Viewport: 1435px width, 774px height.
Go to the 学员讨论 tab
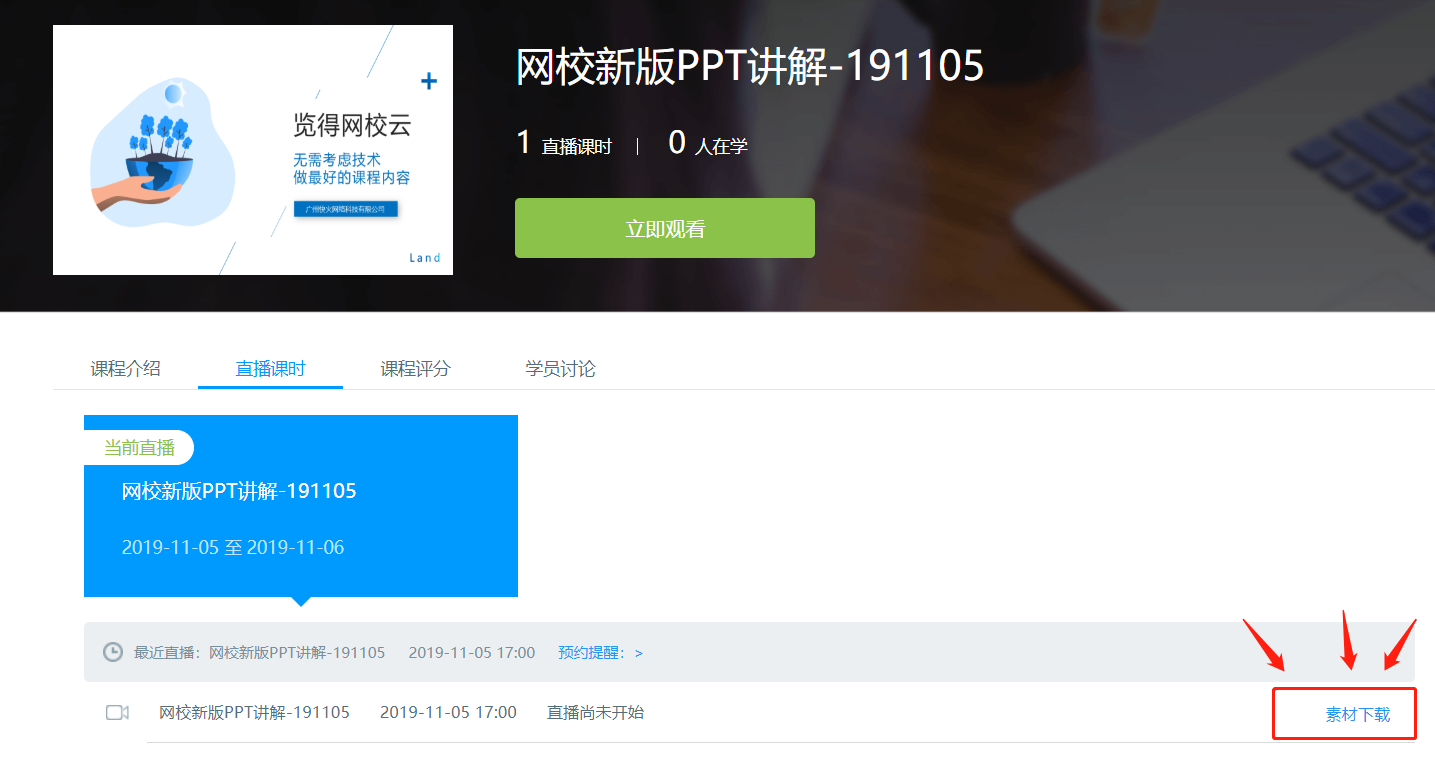click(x=560, y=368)
